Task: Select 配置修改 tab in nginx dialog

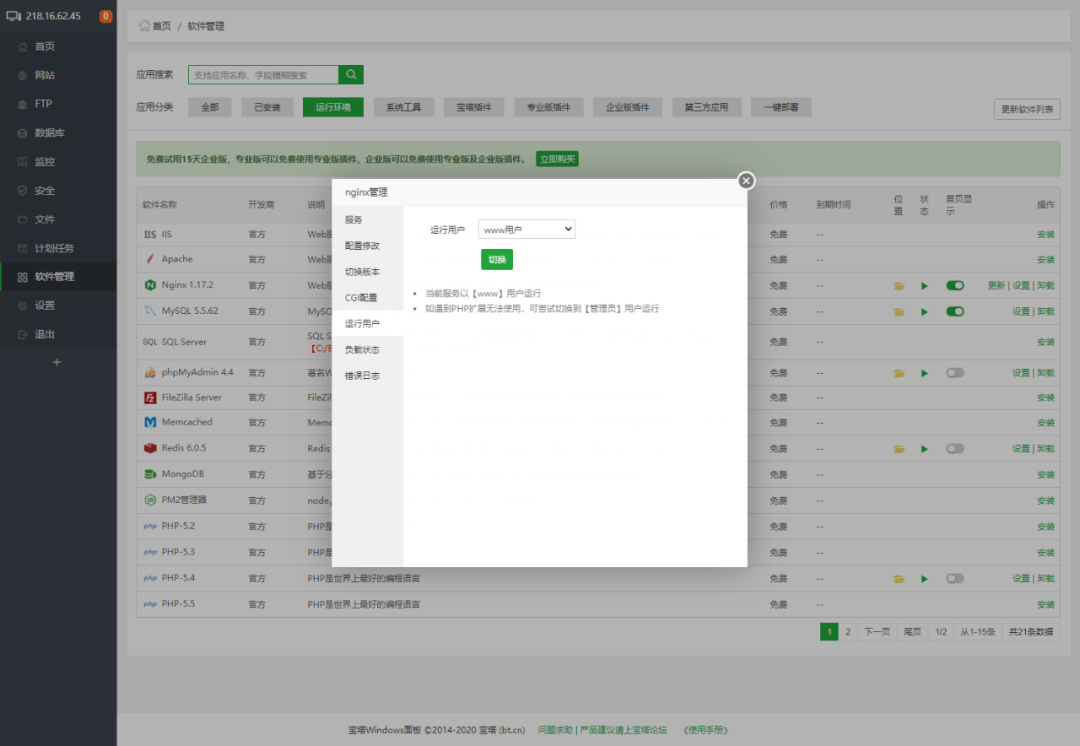Action: (x=362, y=246)
